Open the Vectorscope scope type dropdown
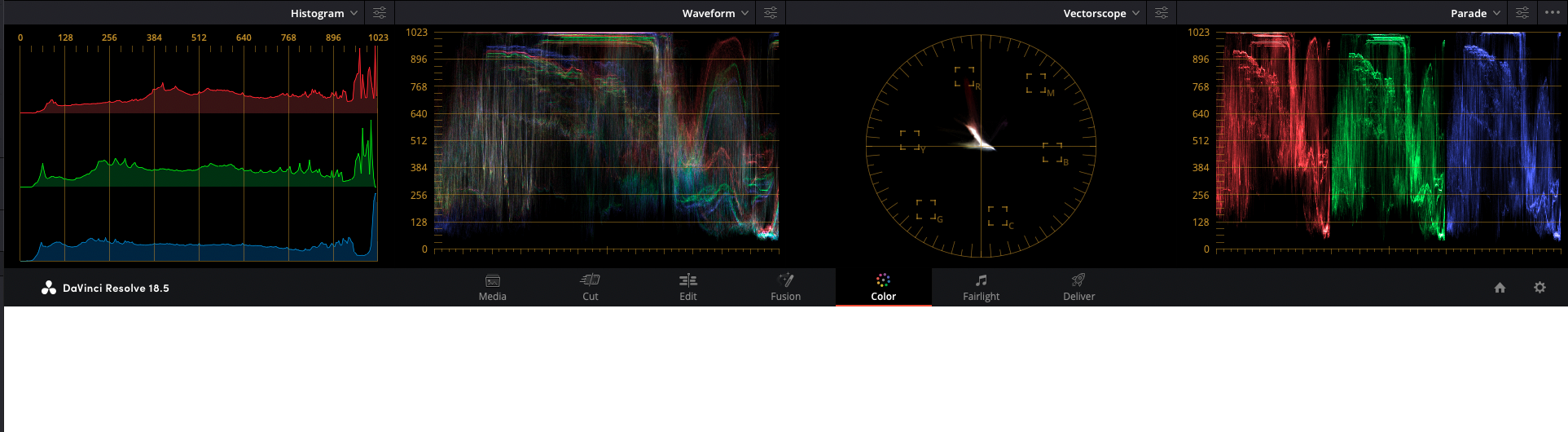This screenshot has width=1568, height=432. click(x=1101, y=13)
